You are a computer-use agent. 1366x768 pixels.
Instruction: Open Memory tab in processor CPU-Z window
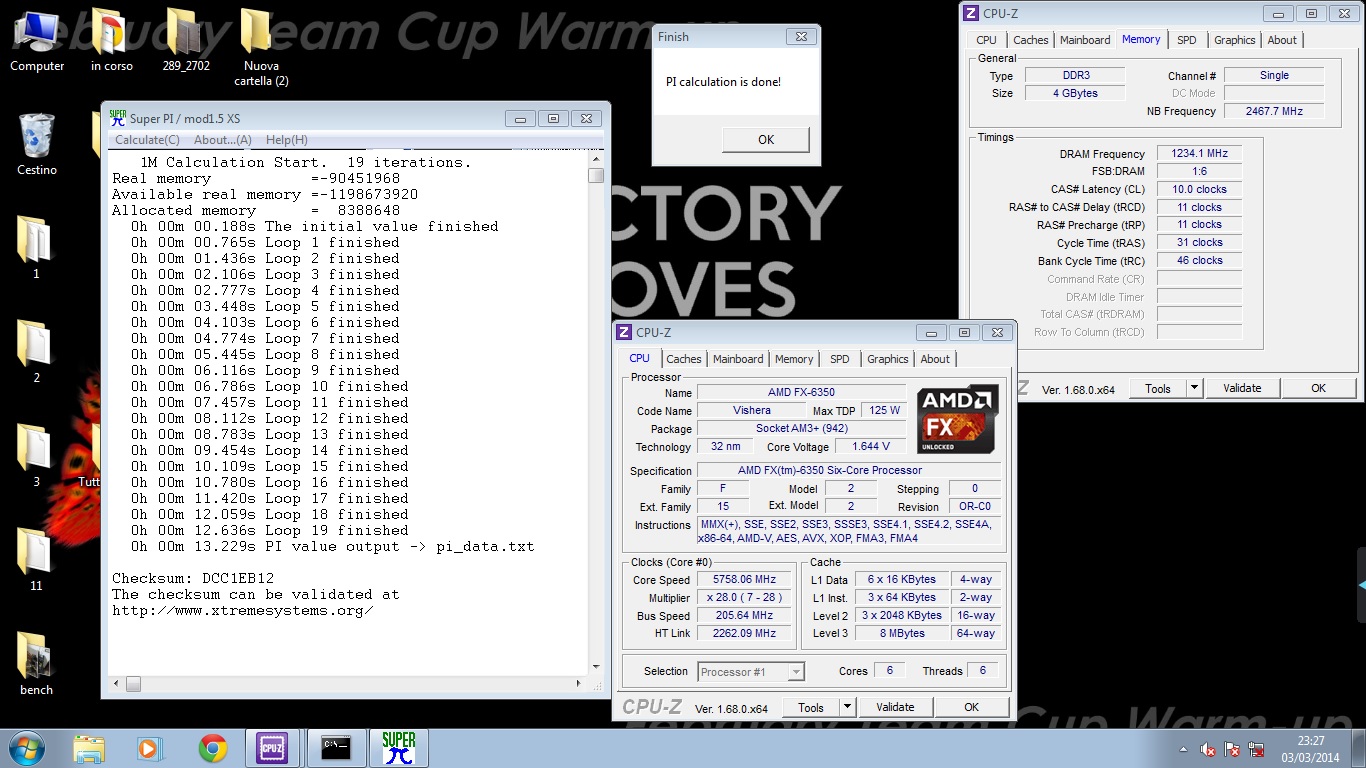click(794, 359)
